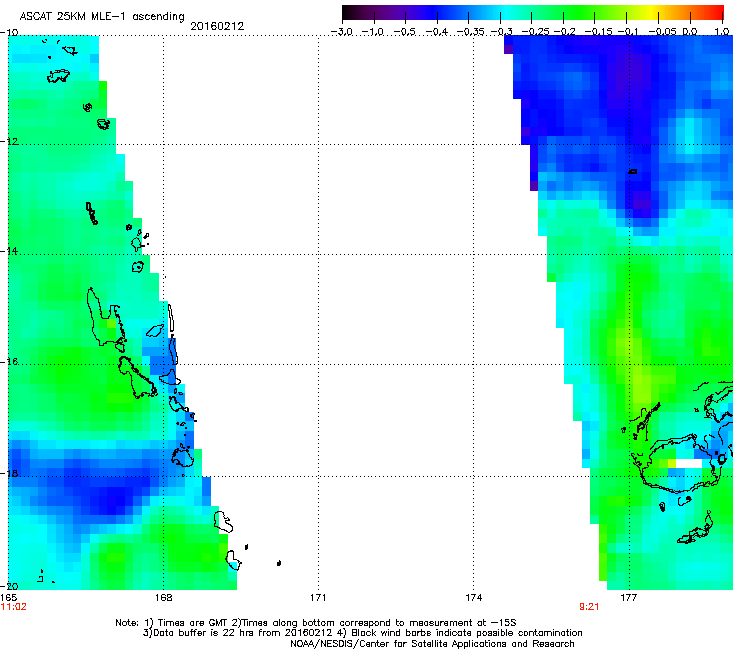Screen dimensions: 740x650
Task: Click the note line "Times are GMT"
Action: 316,623
